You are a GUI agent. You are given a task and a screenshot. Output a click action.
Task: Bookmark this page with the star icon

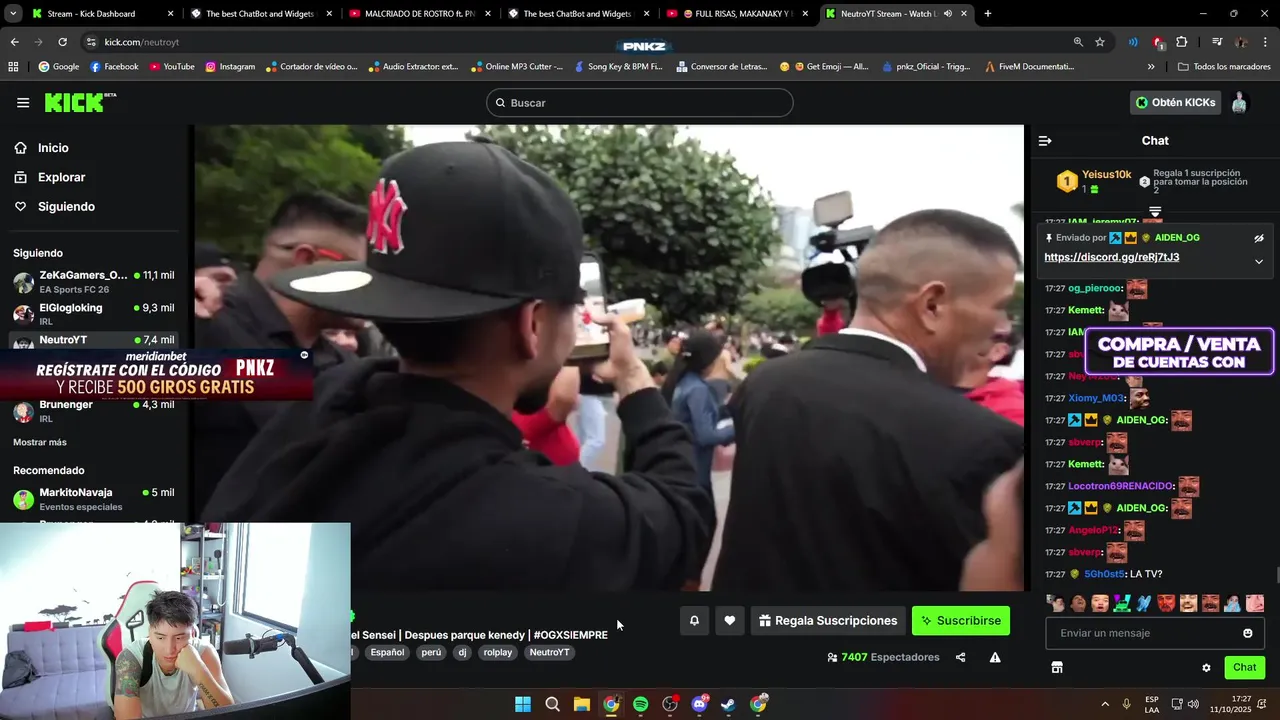pos(1100,42)
